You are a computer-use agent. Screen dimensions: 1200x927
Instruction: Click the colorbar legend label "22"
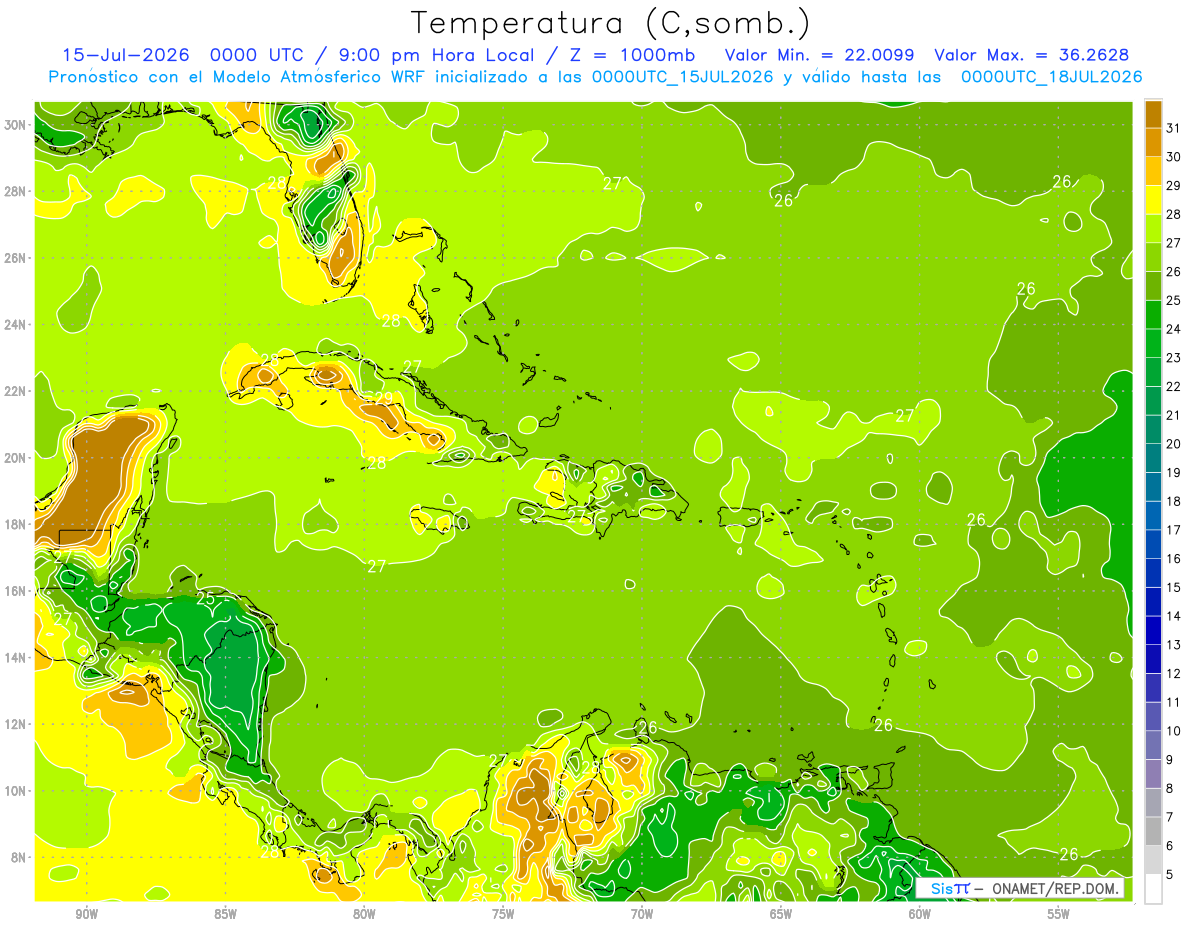click(x=1174, y=387)
